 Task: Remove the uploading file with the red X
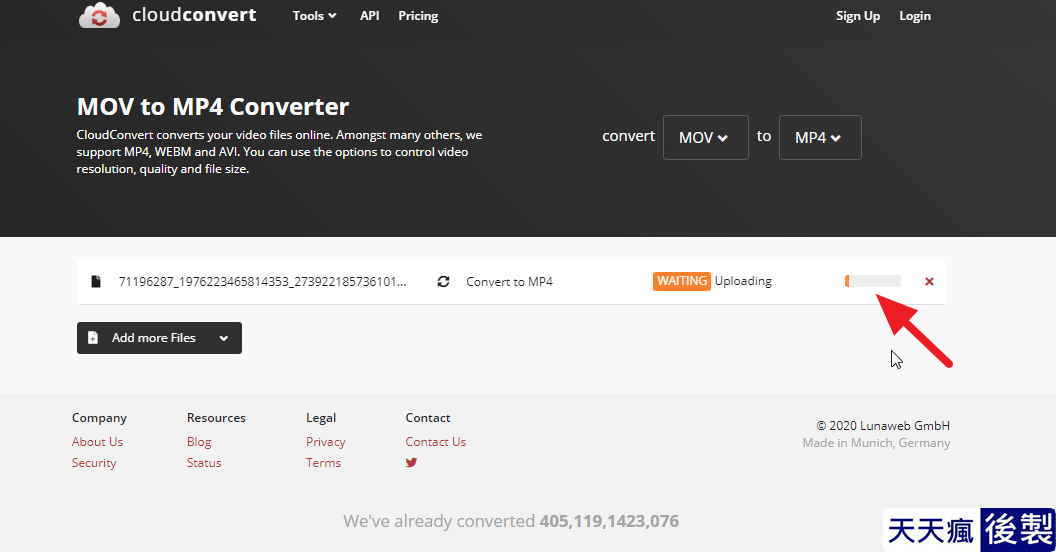929,281
